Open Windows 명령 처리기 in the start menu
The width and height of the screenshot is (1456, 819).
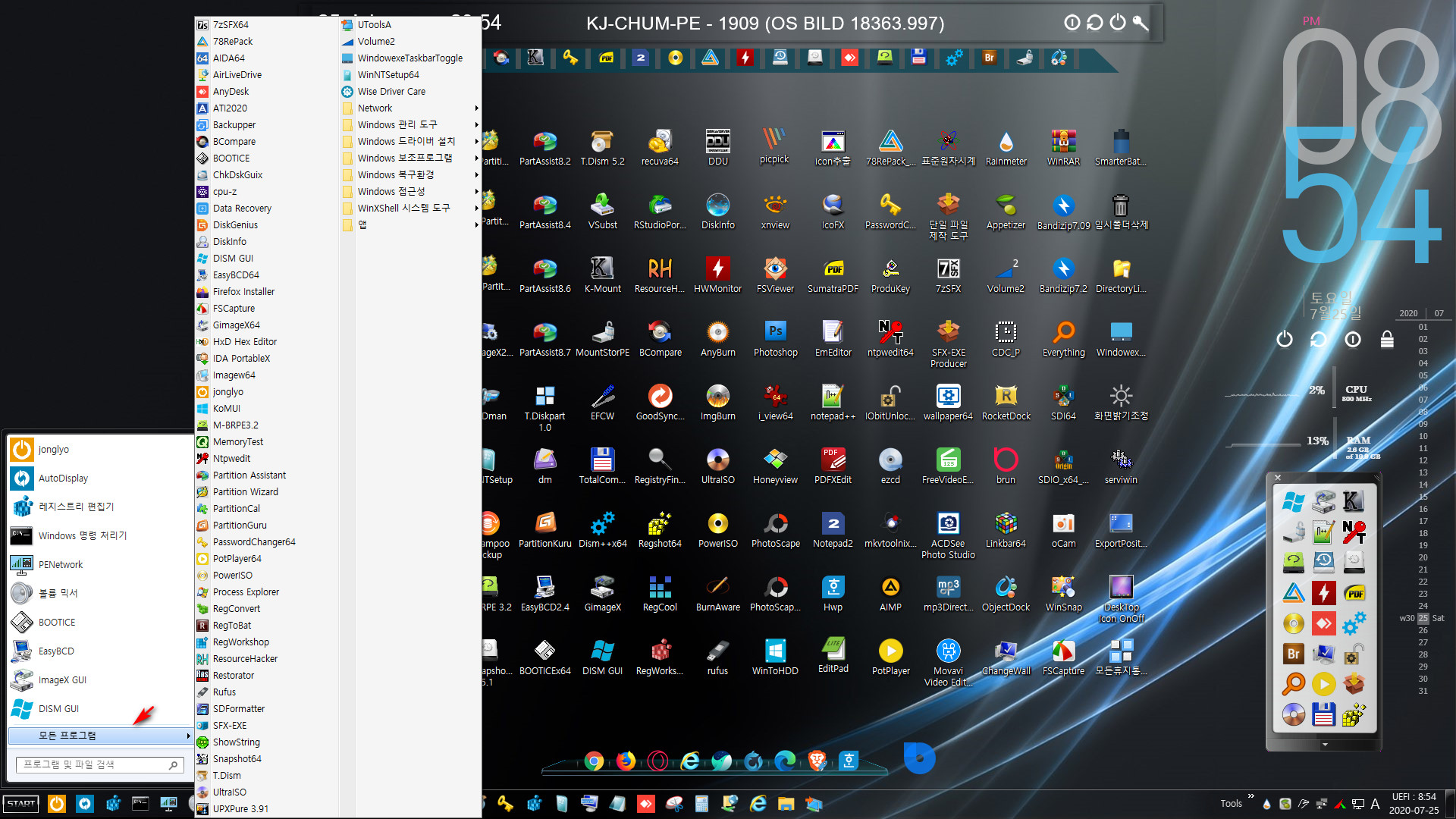[x=100, y=536]
